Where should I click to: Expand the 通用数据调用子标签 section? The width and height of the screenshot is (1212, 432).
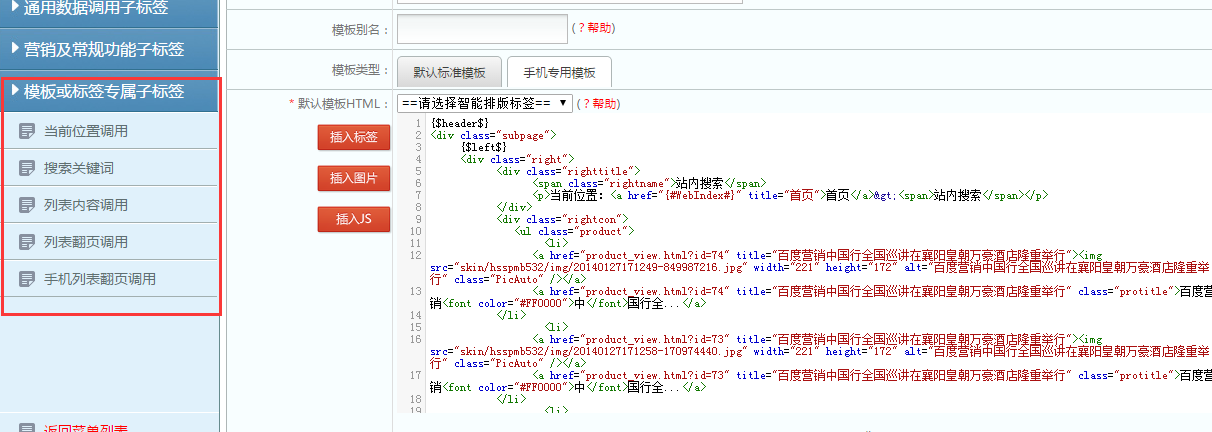[x=109, y=9]
